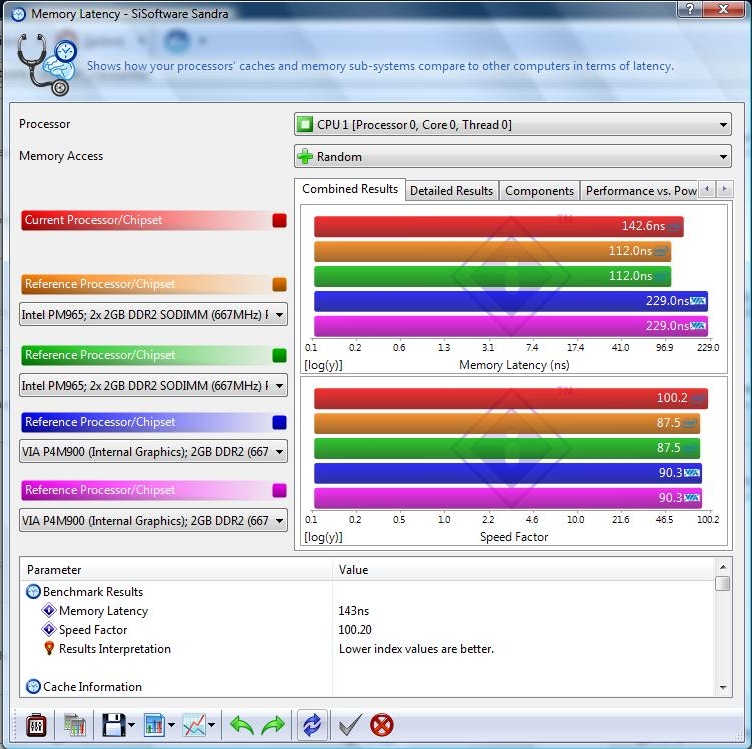The image size is (752, 749).
Task: Open the line graph view icon
Action: coord(194,726)
